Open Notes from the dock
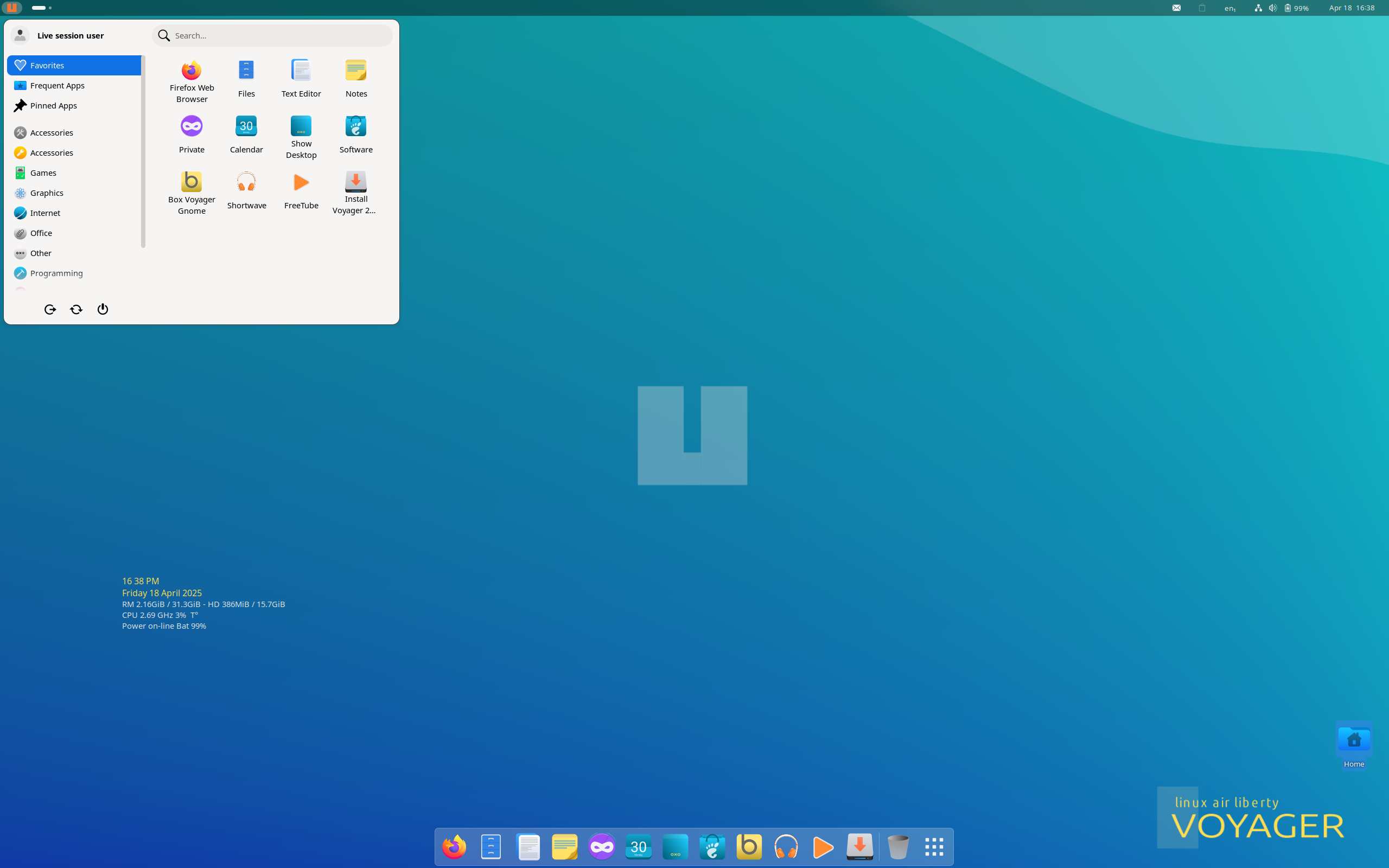 coord(565,847)
